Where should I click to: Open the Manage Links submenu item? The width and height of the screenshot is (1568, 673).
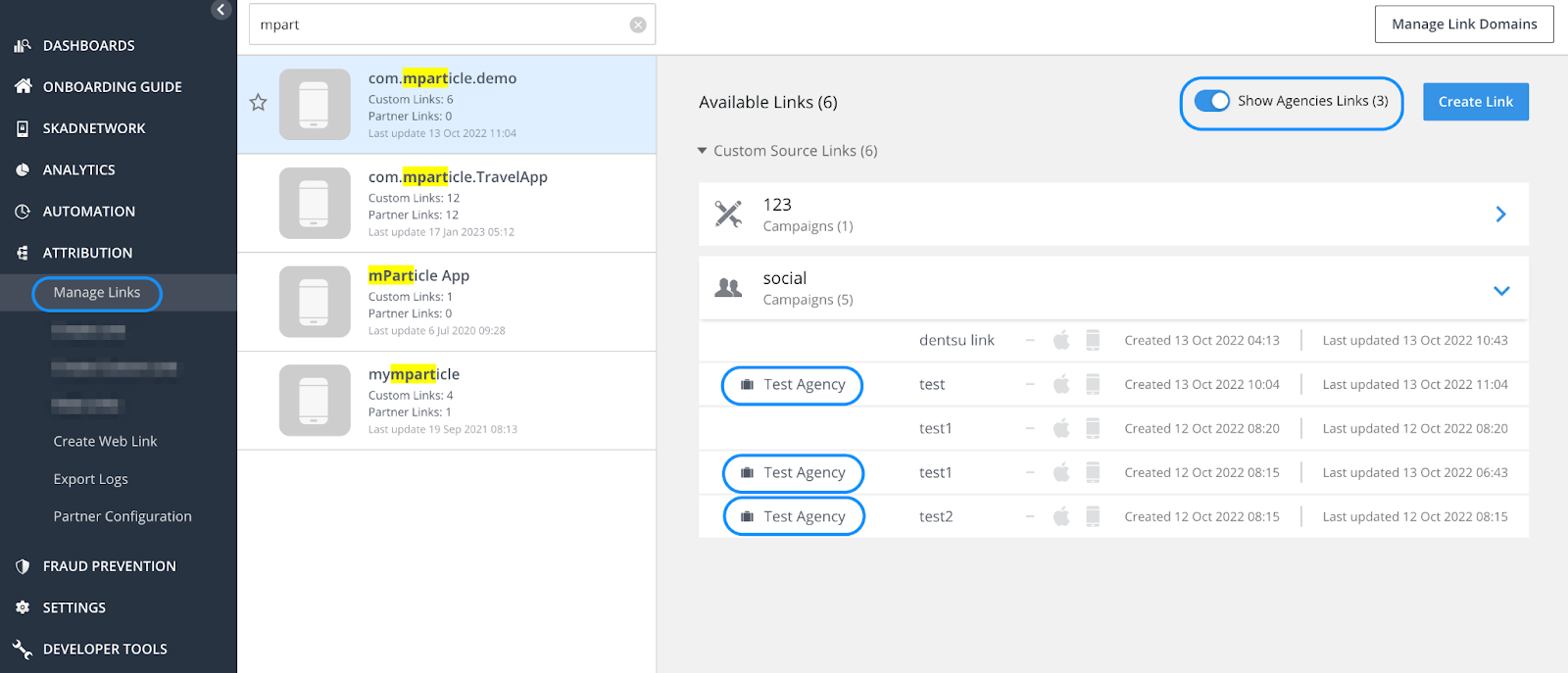click(97, 293)
